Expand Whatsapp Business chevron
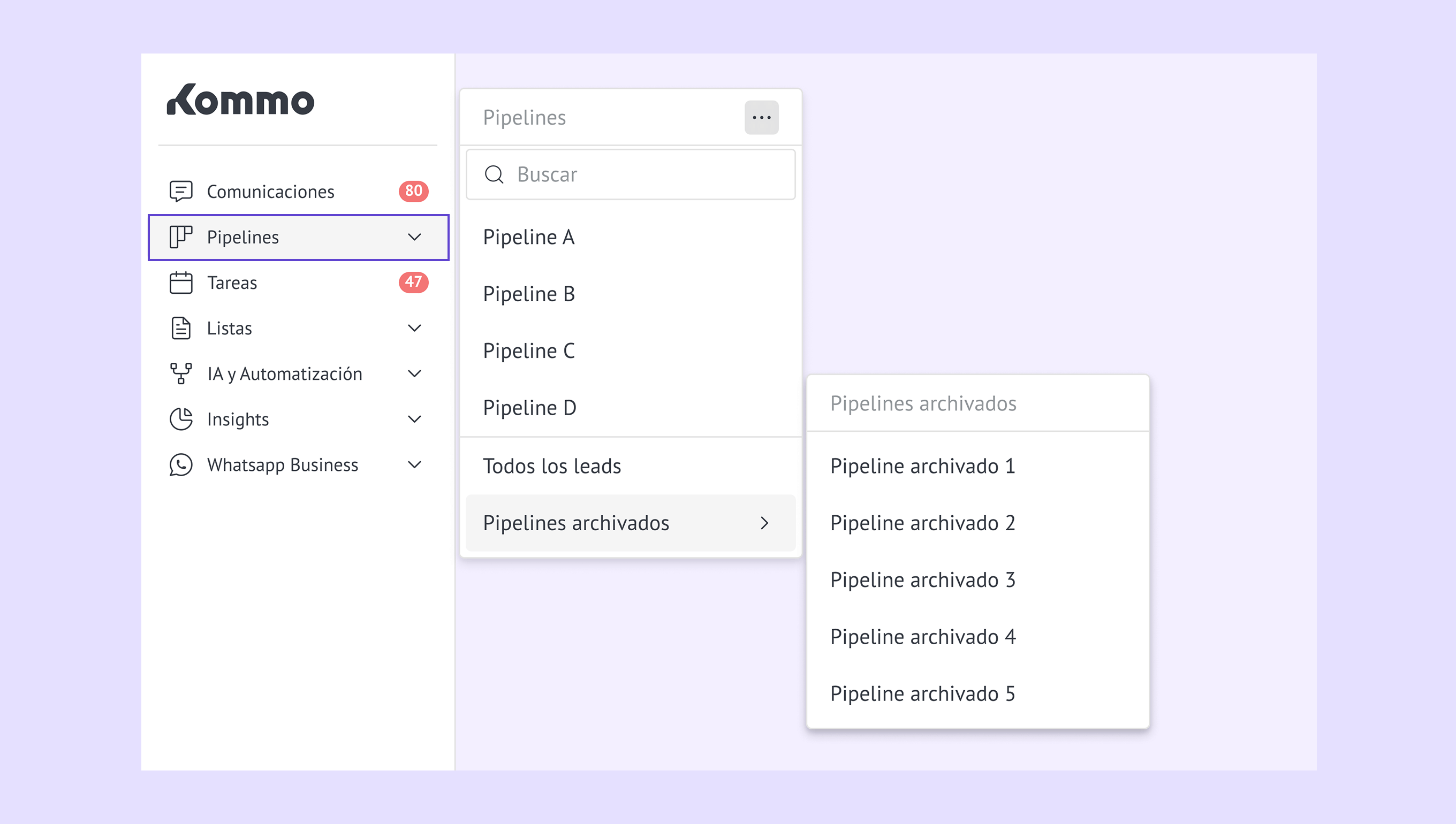The width and height of the screenshot is (1456, 824). [x=414, y=464]
